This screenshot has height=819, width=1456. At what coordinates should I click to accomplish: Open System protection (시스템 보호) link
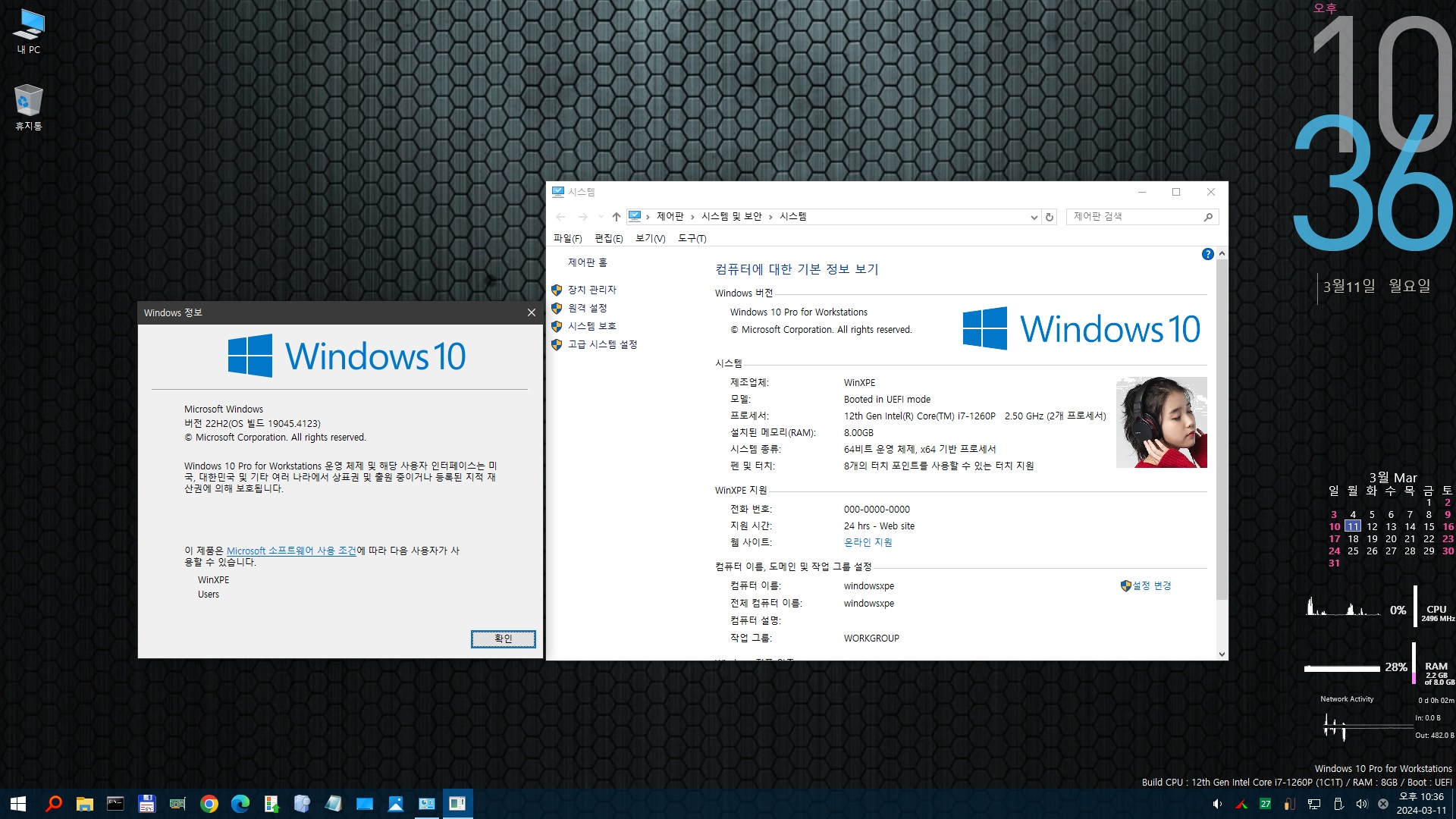pos(591,326)
